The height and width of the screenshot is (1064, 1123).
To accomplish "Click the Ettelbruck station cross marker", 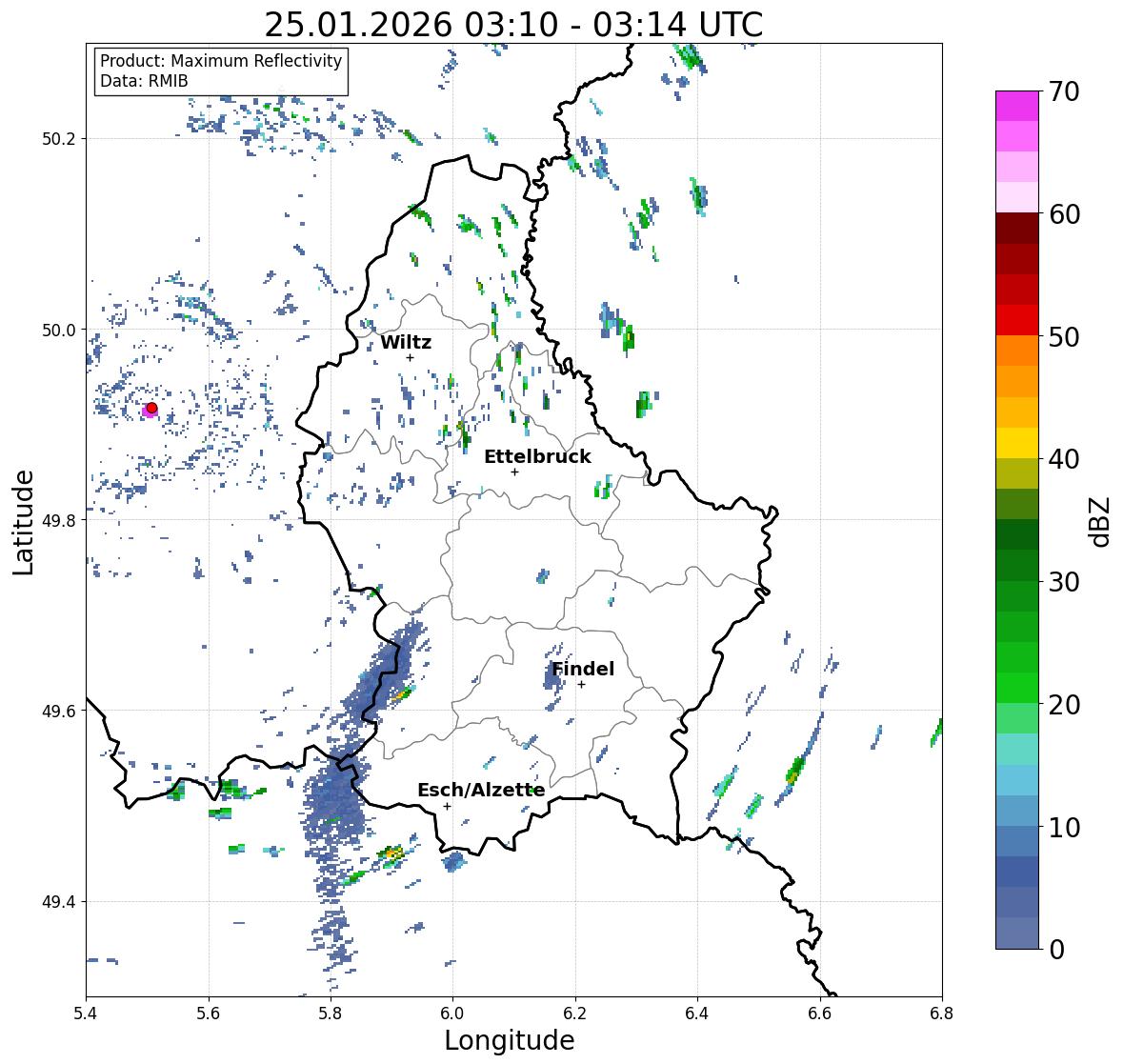I will pyautogui.click(x=514, y=472).
